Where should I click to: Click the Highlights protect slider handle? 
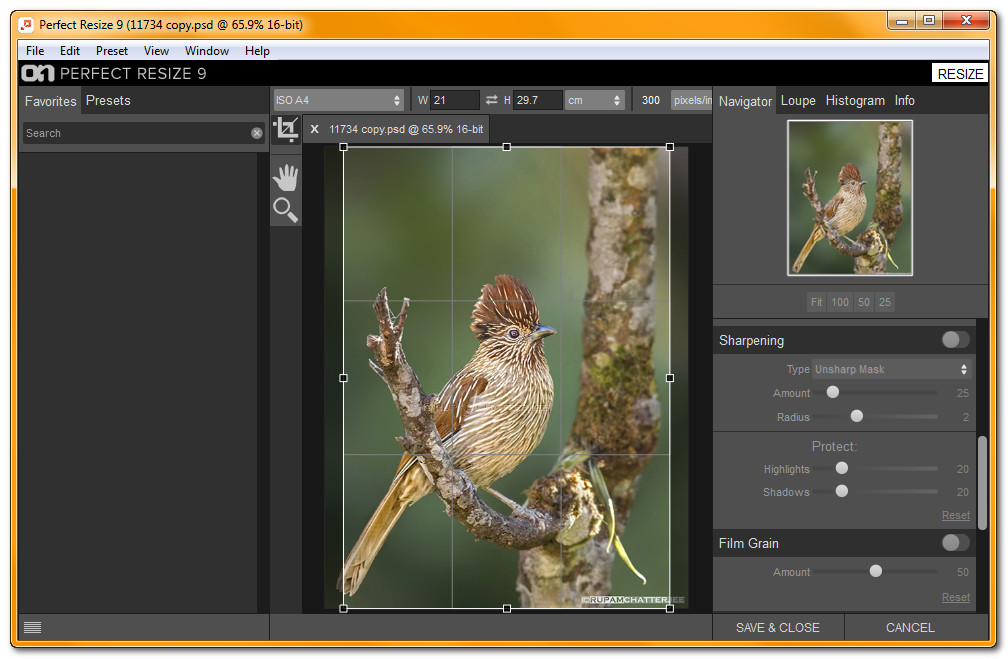842,468
